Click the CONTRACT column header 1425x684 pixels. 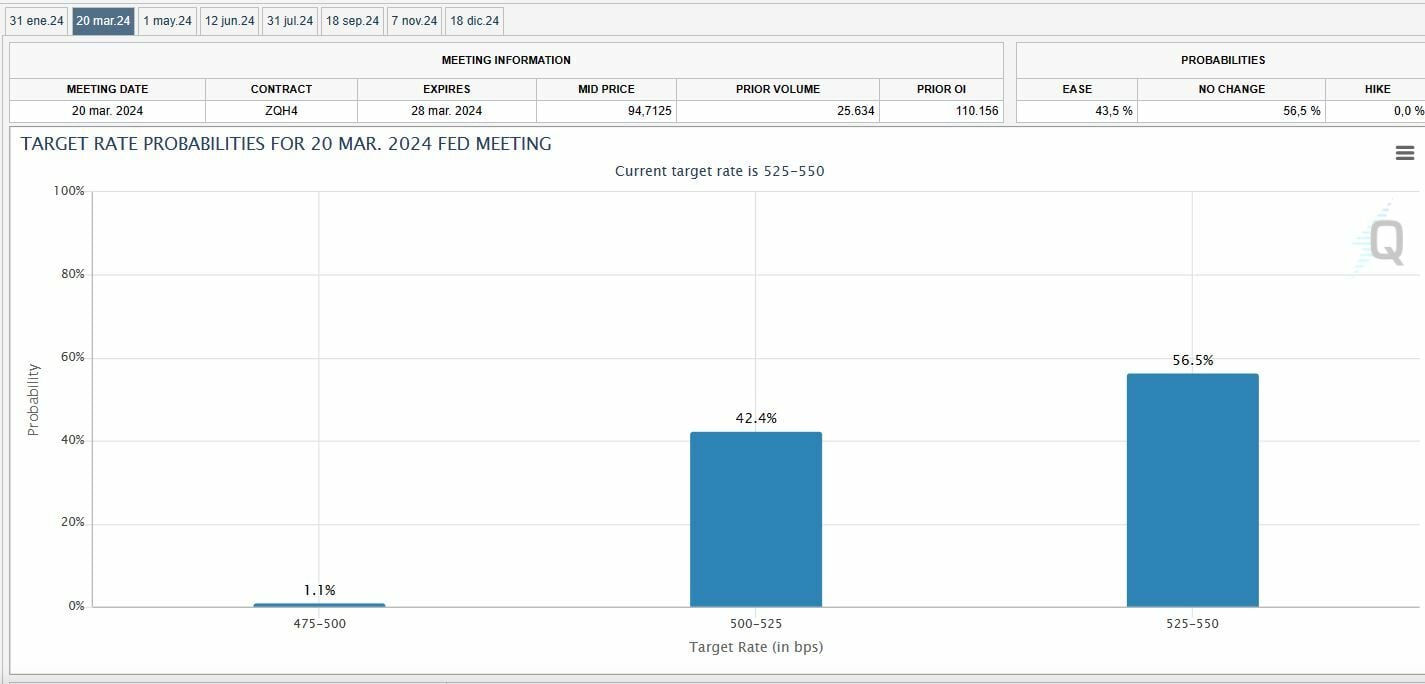coord(281,89)
